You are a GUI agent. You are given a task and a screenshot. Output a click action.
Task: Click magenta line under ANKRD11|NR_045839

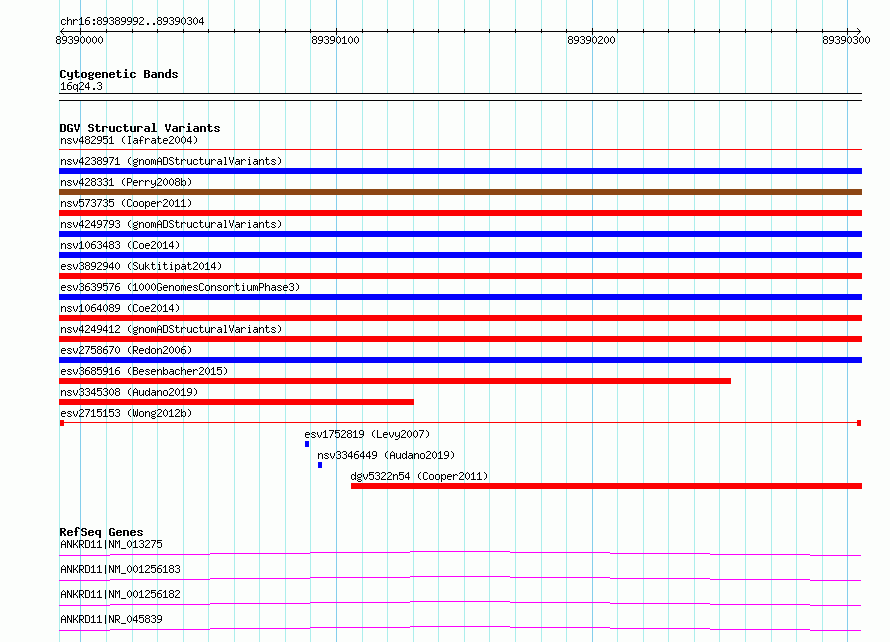[x=460, y=628]
